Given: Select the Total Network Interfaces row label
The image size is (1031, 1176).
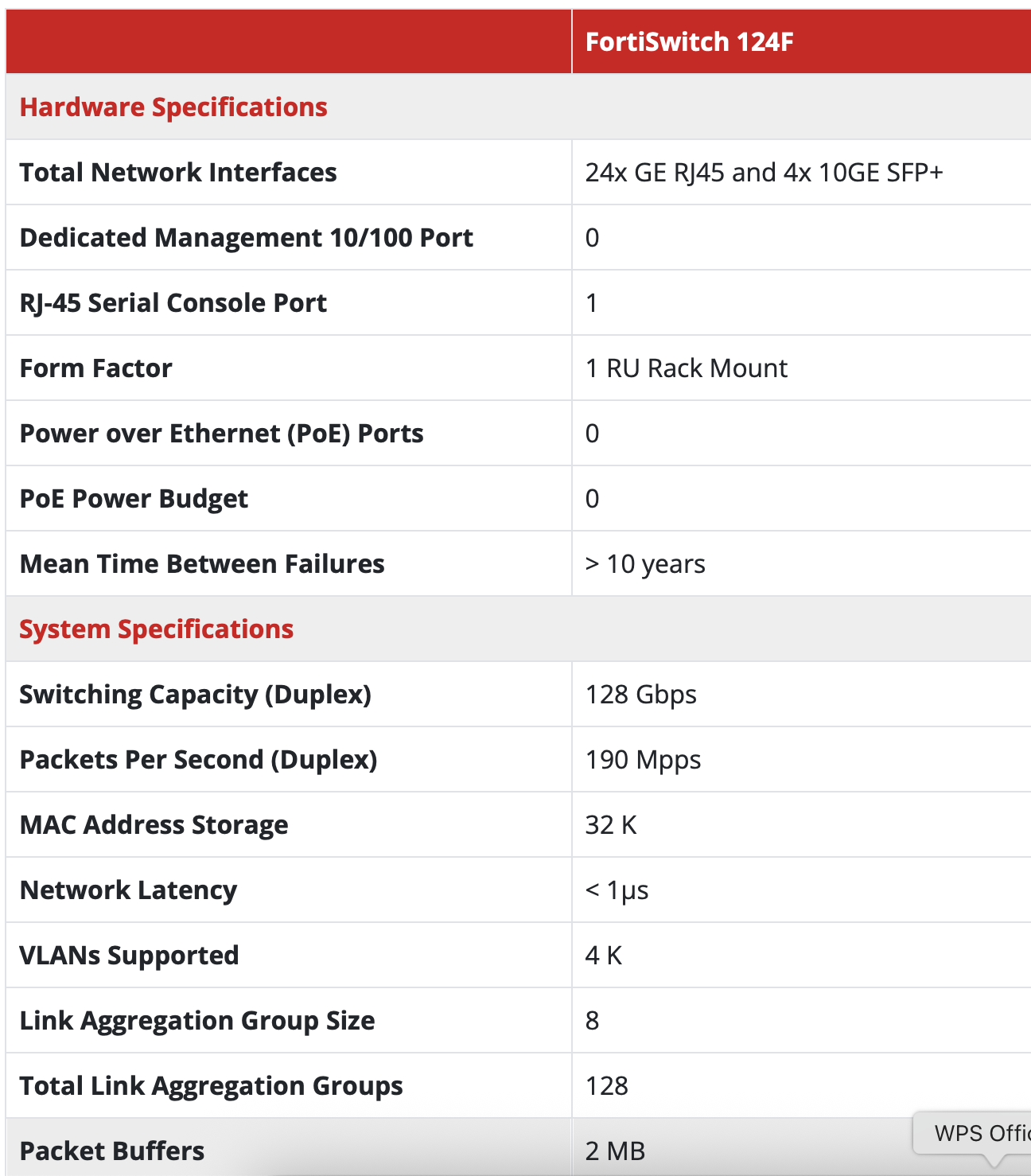Looking at the screenshot, I should (178, 172).
